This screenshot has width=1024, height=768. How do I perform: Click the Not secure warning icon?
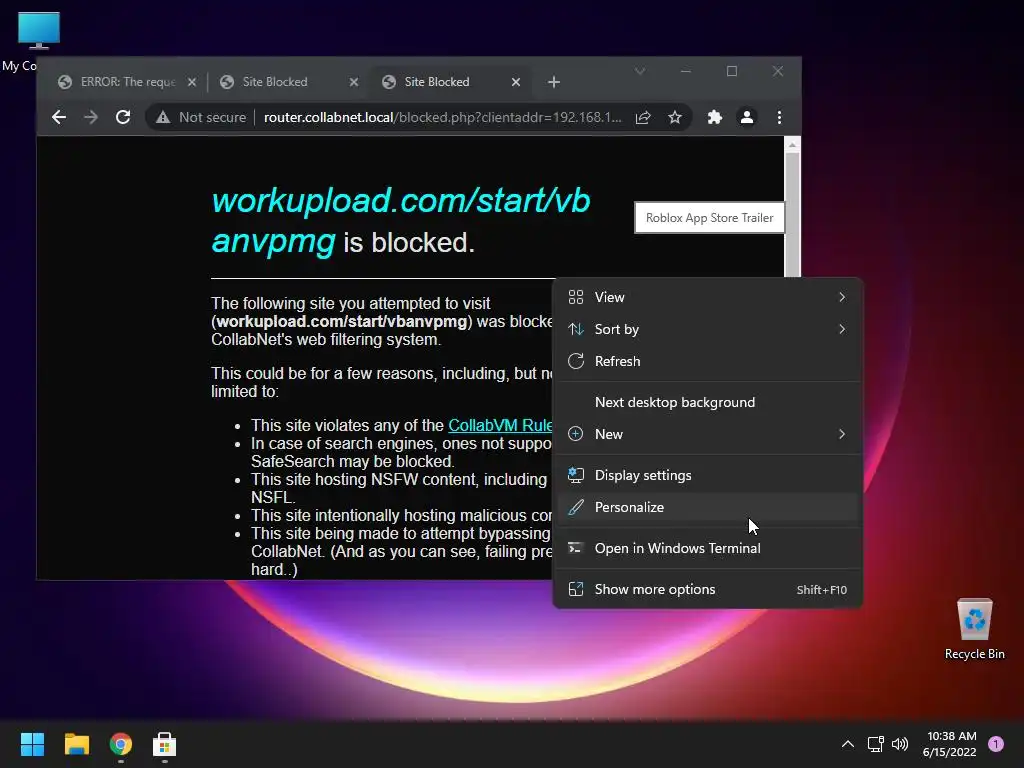point(163,118)
